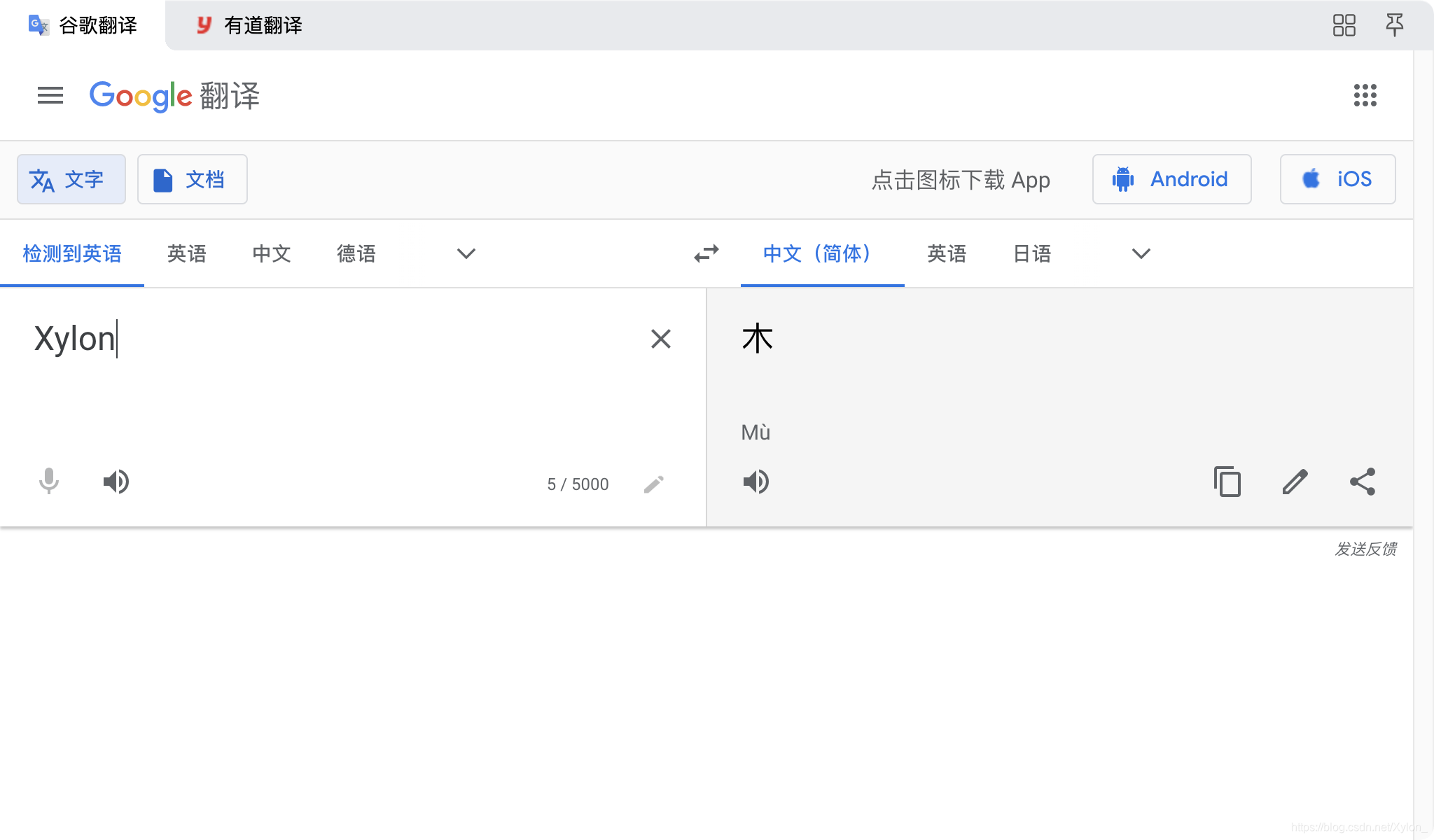Image resolution: width=1434 pixels, height=840 pixels.
Task: Select 文字 translation mode
Action: click(x=71, y=180)
